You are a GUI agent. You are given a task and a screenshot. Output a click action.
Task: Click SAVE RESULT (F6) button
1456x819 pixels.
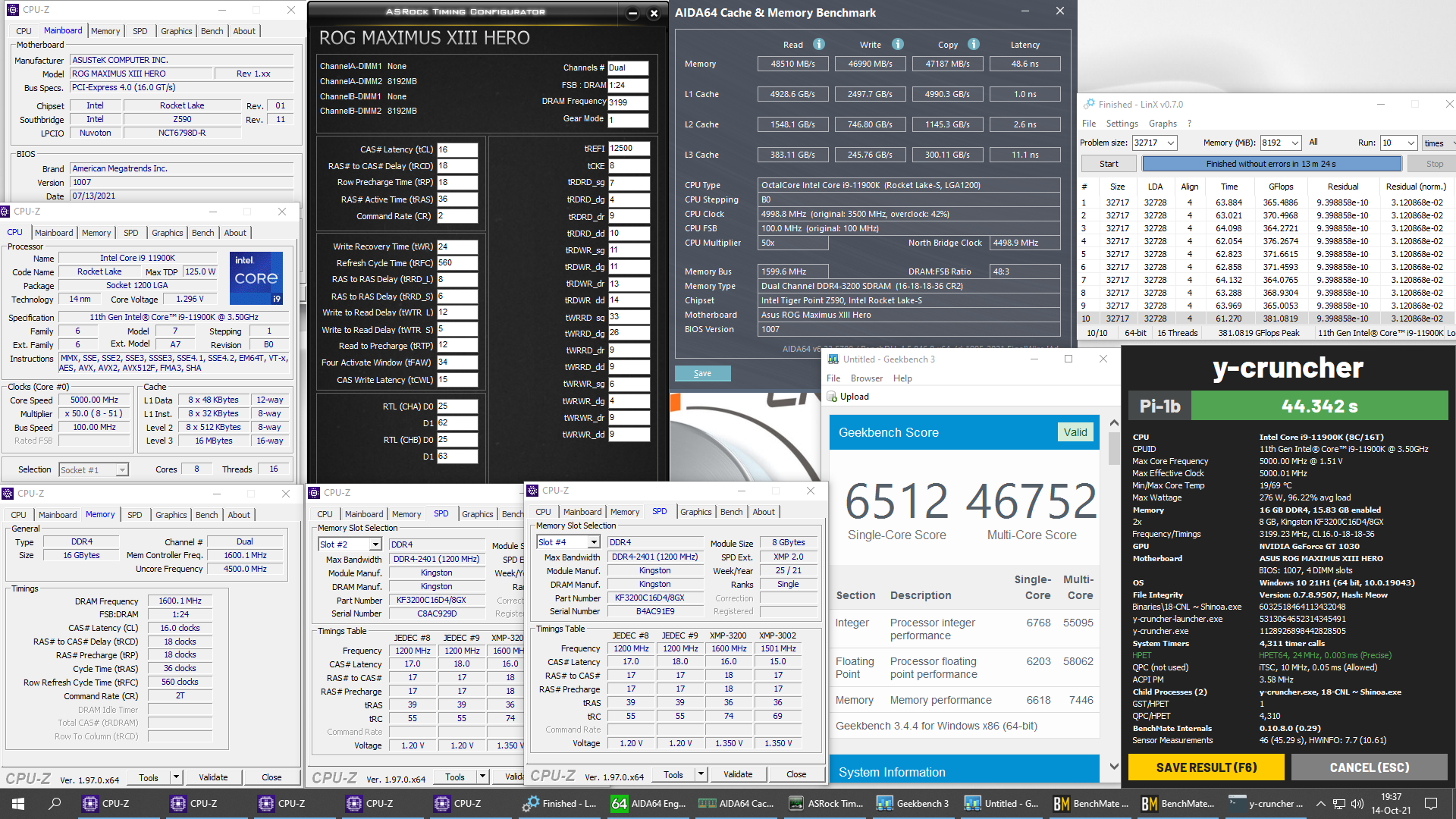pos(1206,767)
